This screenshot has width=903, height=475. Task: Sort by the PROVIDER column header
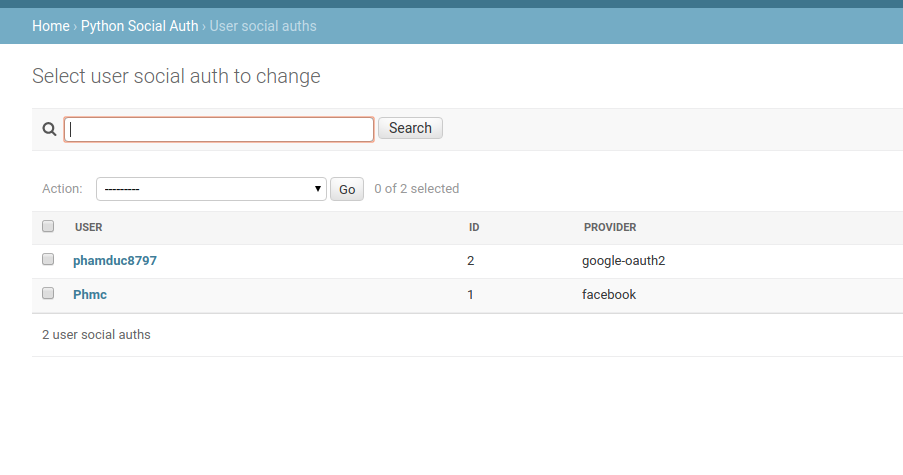click(610, 228)
